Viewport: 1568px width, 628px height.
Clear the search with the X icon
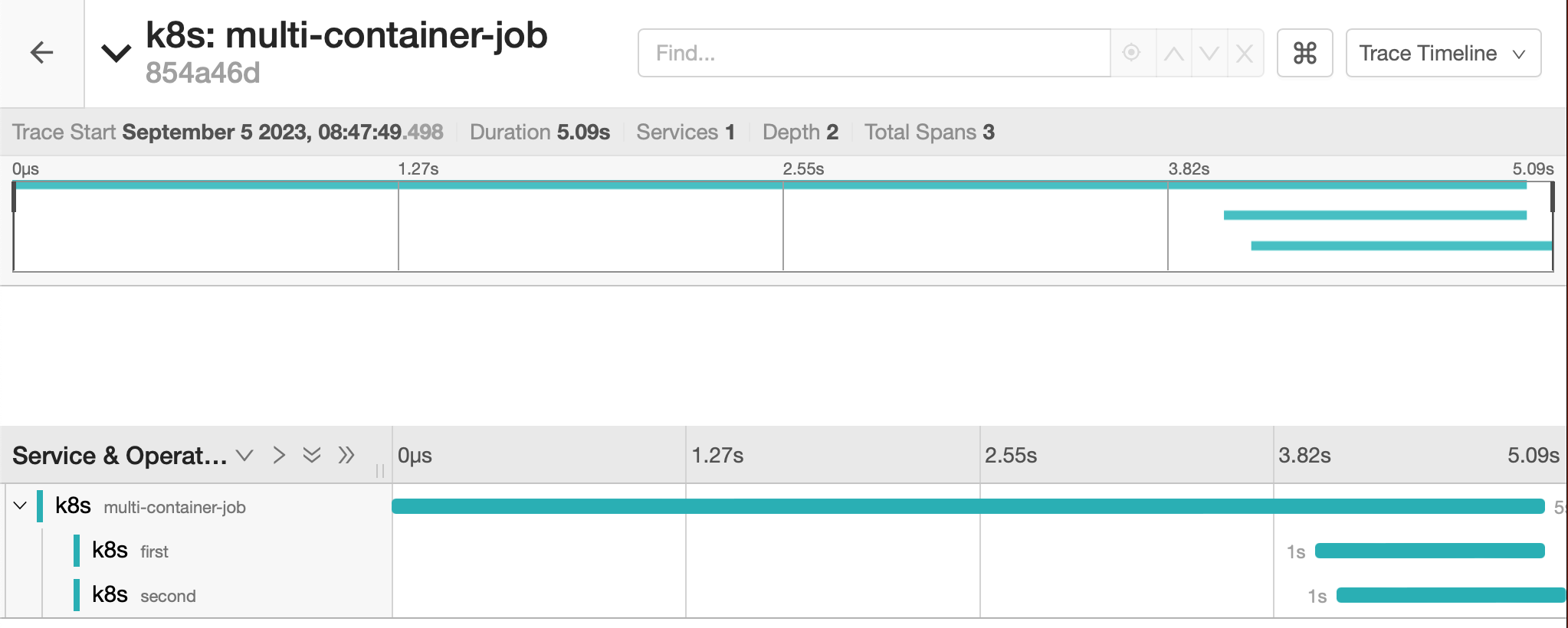pyautogui.click(x=1245, y=53)
